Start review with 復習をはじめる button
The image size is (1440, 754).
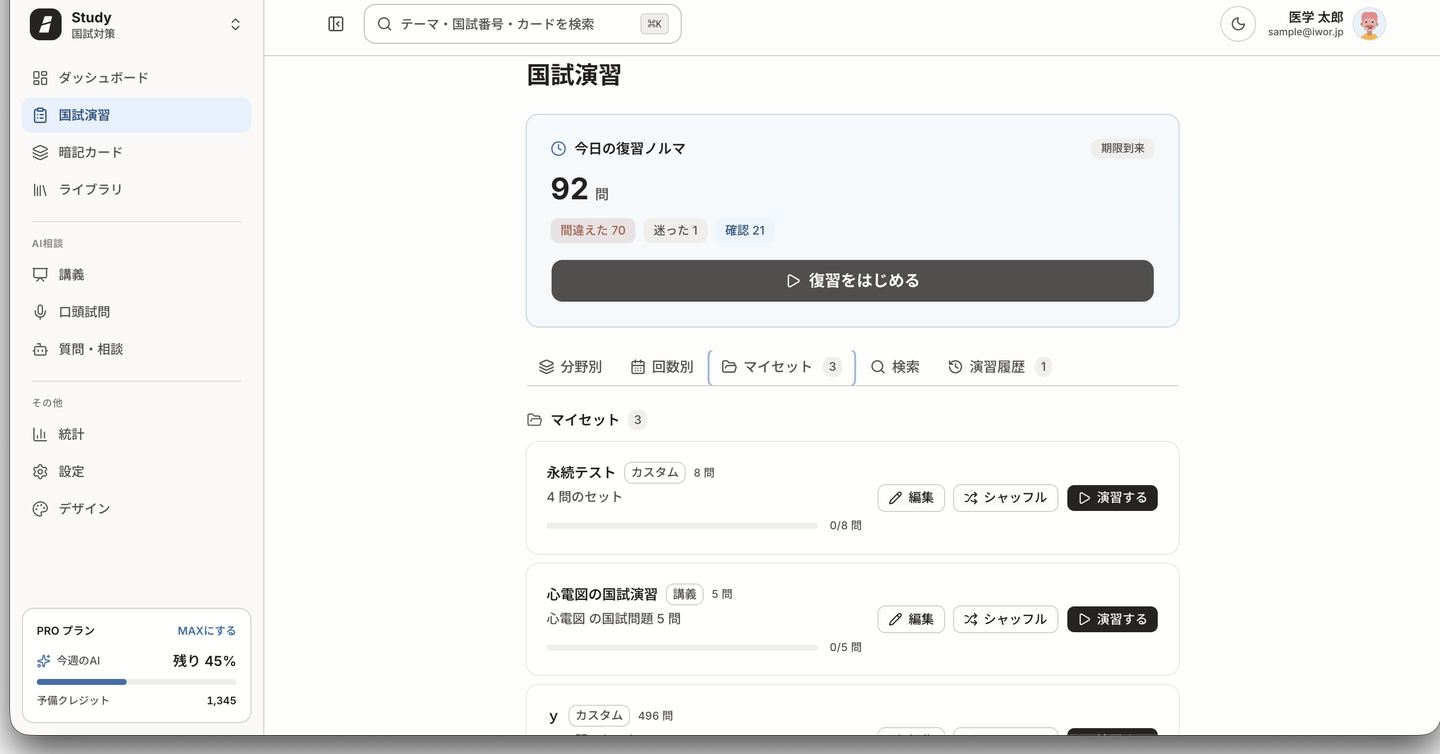852,281
